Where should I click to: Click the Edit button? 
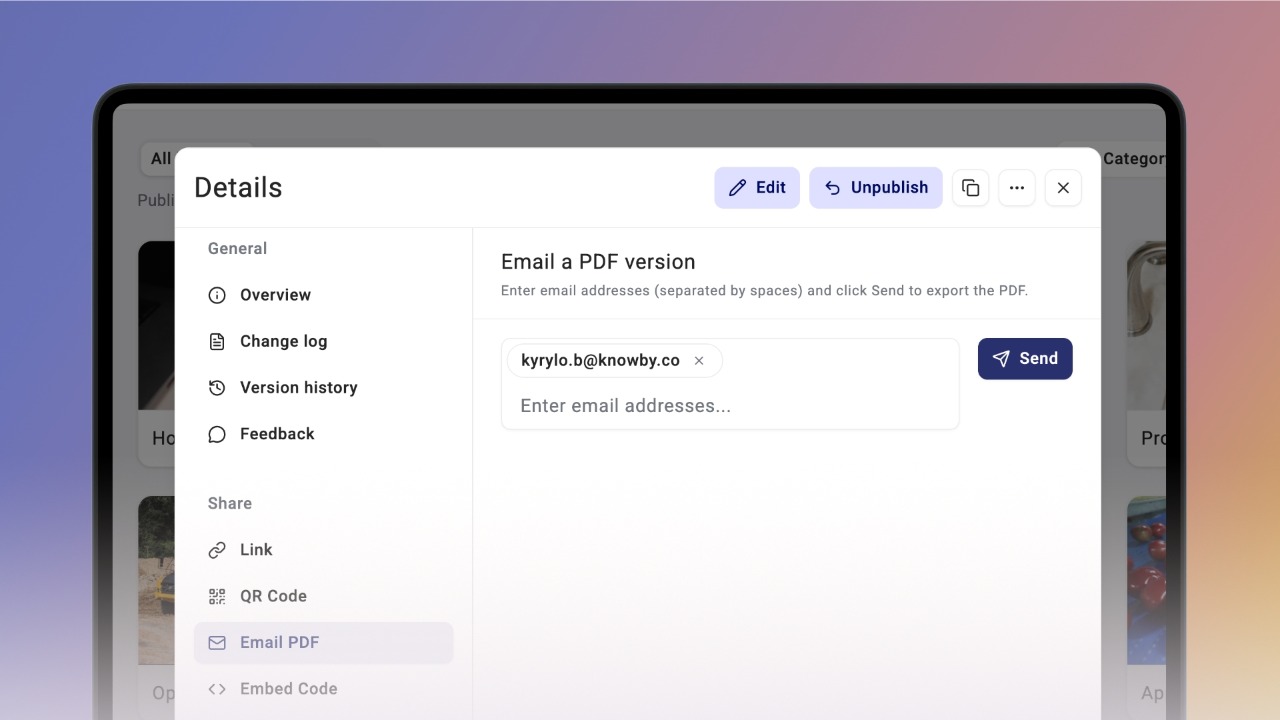click(x=757, y=188)
